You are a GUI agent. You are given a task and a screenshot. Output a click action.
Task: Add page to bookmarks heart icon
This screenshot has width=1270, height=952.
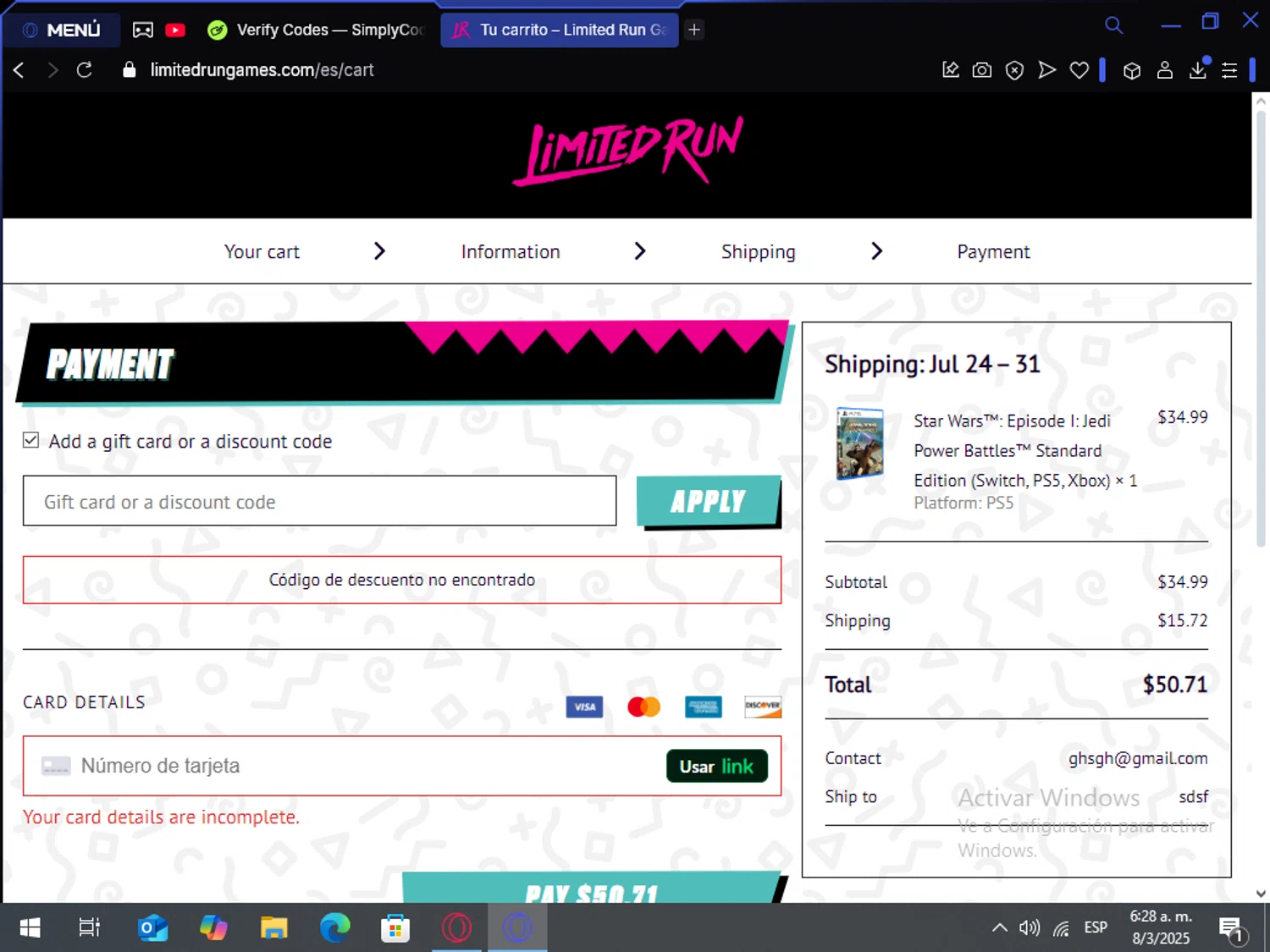click(1079, 69)
